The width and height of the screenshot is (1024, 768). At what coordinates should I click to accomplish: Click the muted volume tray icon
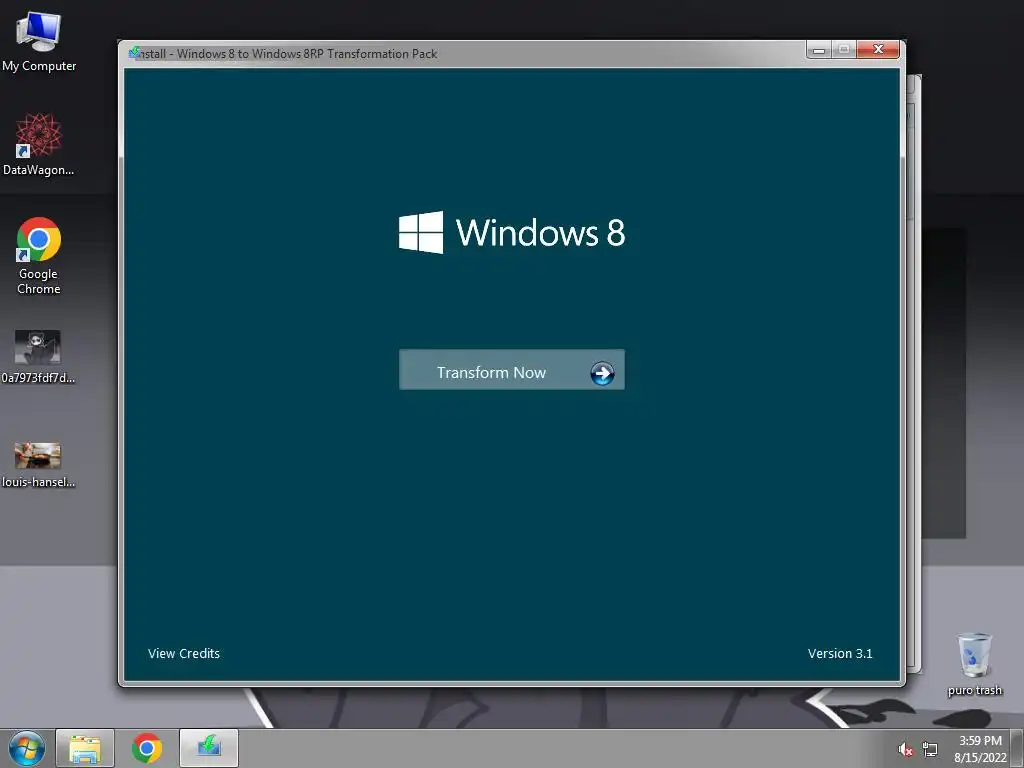point(905,749)
